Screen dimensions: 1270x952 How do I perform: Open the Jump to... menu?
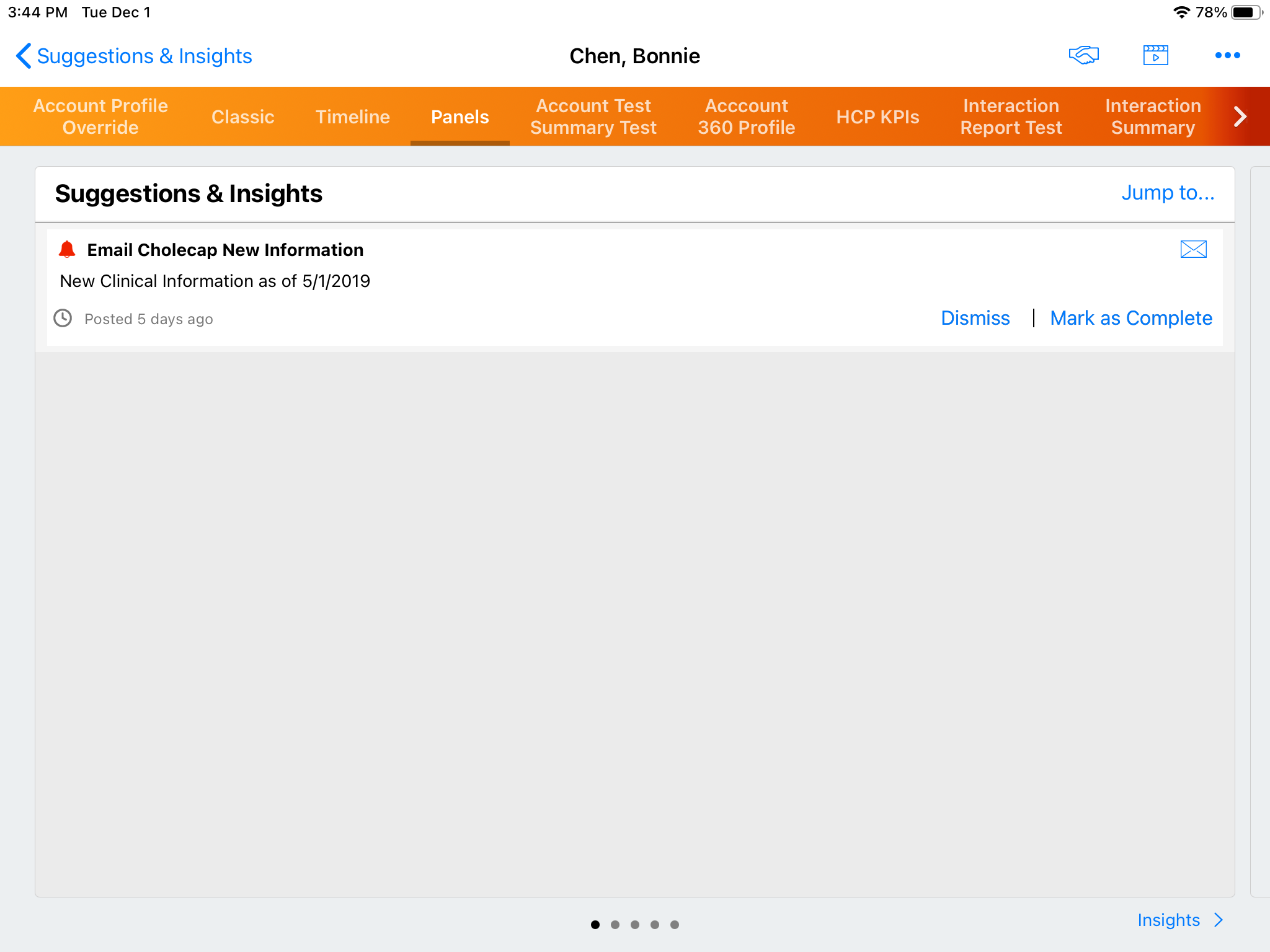(1167, 193)
